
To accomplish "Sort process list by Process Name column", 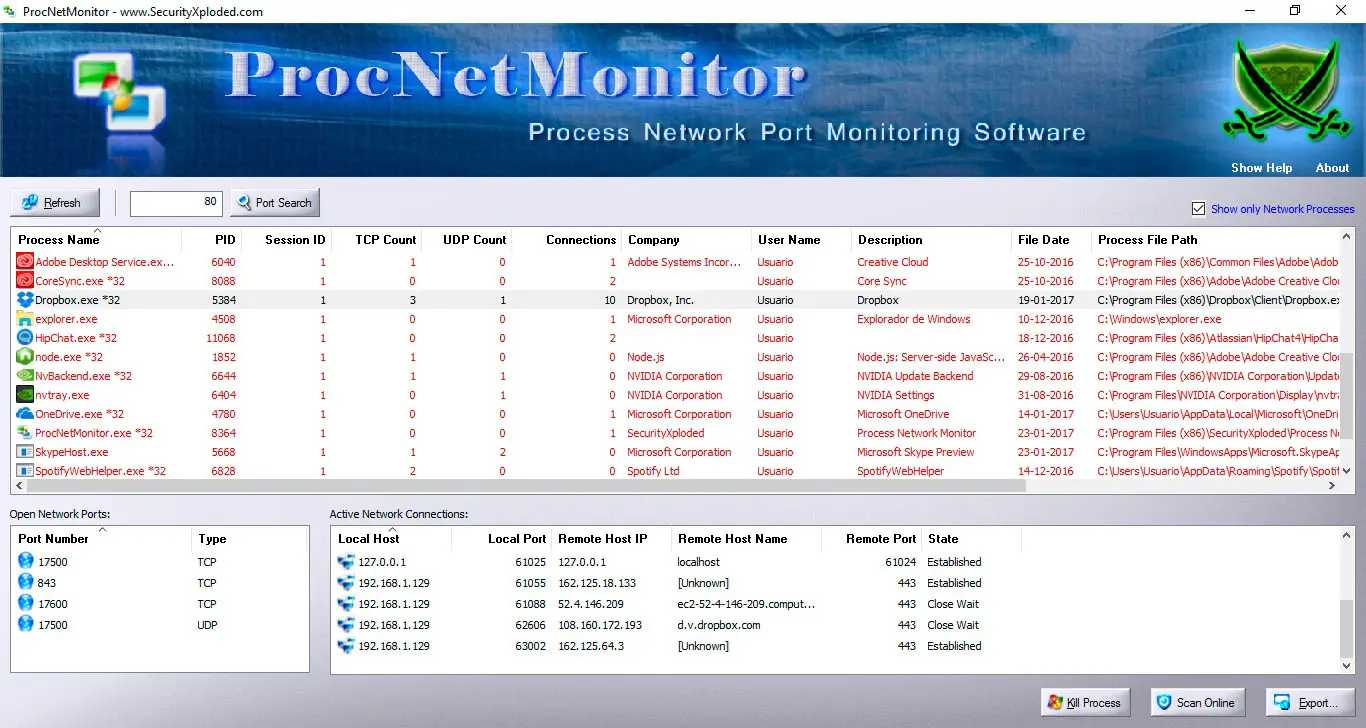I will point(96,240).
